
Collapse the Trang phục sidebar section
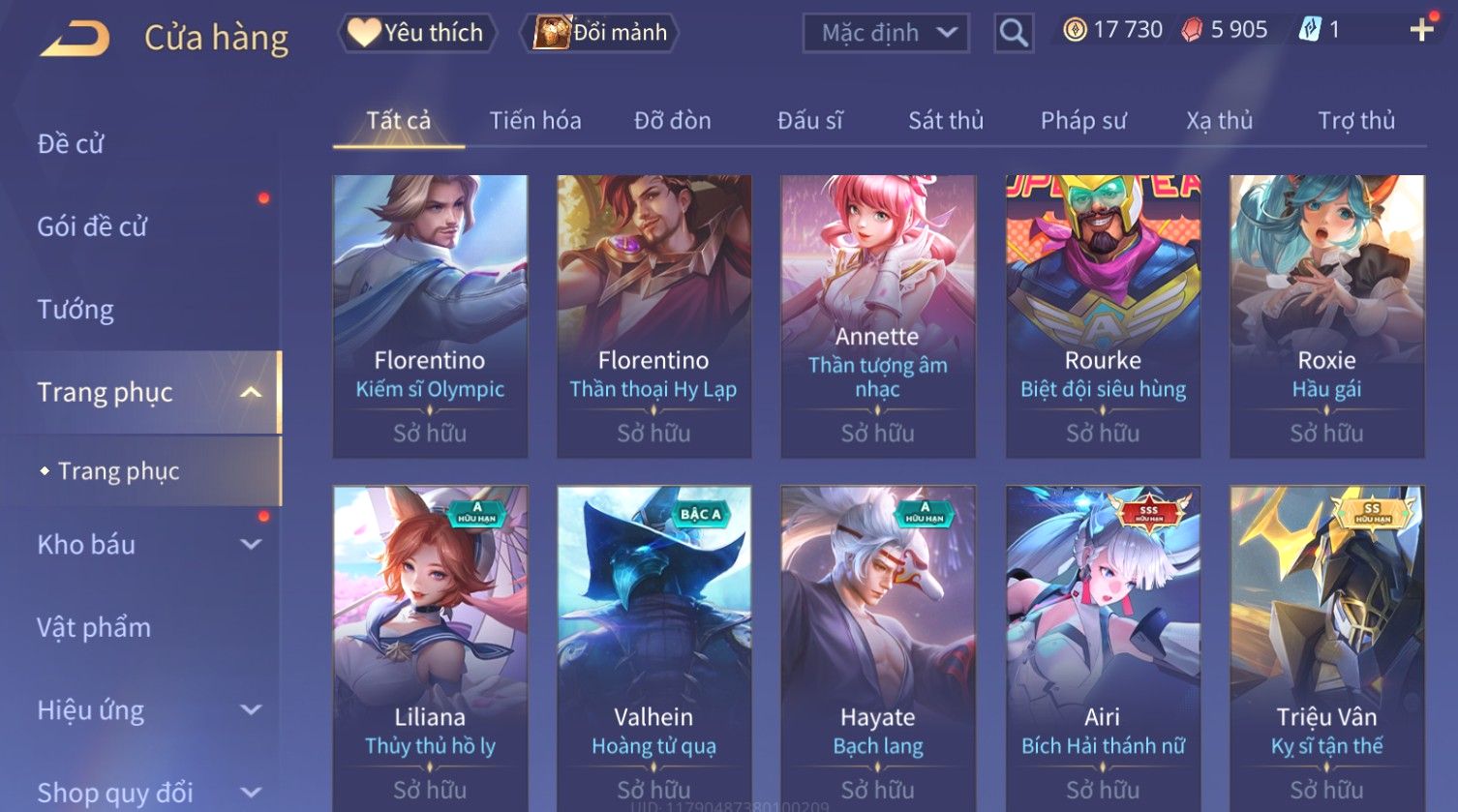pyautogui.click(x=251, y=392)
